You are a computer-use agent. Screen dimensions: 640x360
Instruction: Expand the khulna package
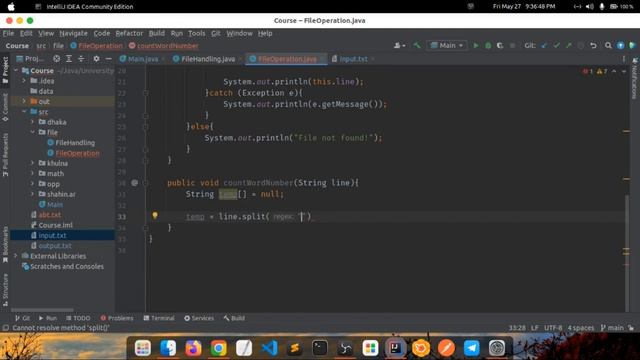click(32, 163)
